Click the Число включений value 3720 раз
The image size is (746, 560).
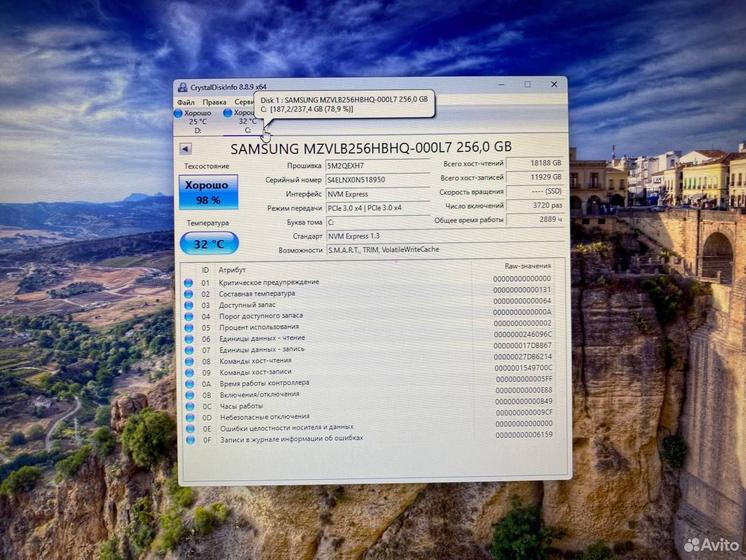535,206
